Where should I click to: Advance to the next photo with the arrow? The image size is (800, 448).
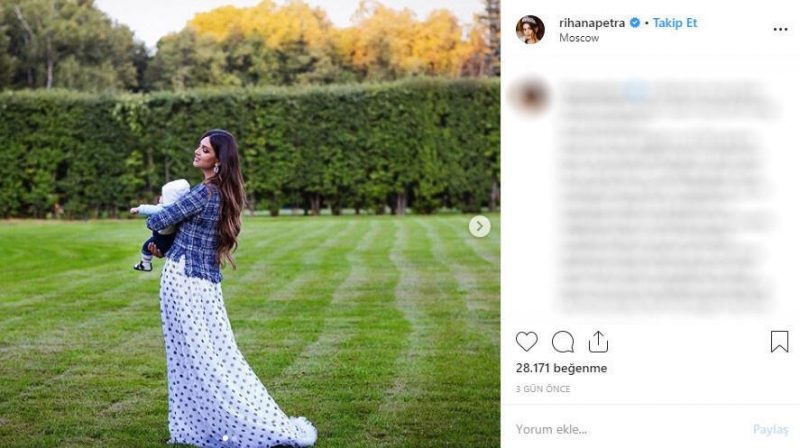click(480, 226)
